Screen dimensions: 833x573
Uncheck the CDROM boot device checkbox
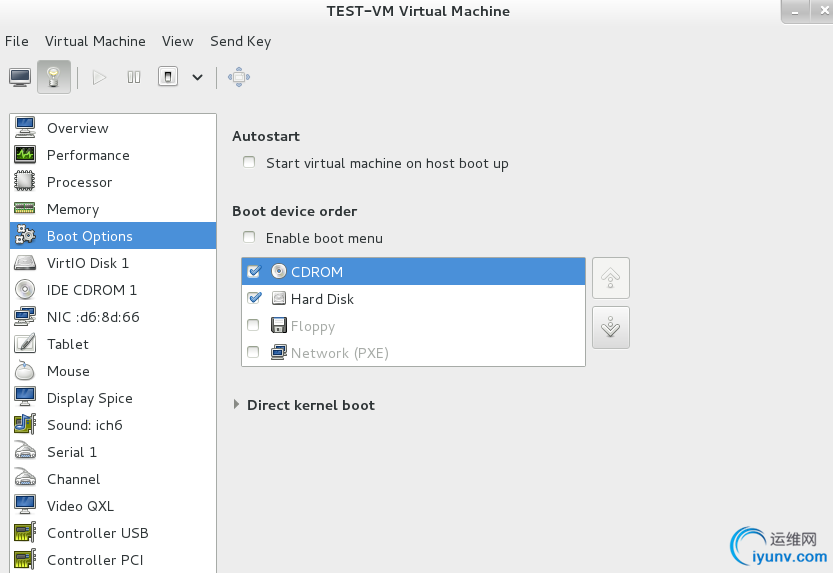pyautogui.click(x=254, y=271)
